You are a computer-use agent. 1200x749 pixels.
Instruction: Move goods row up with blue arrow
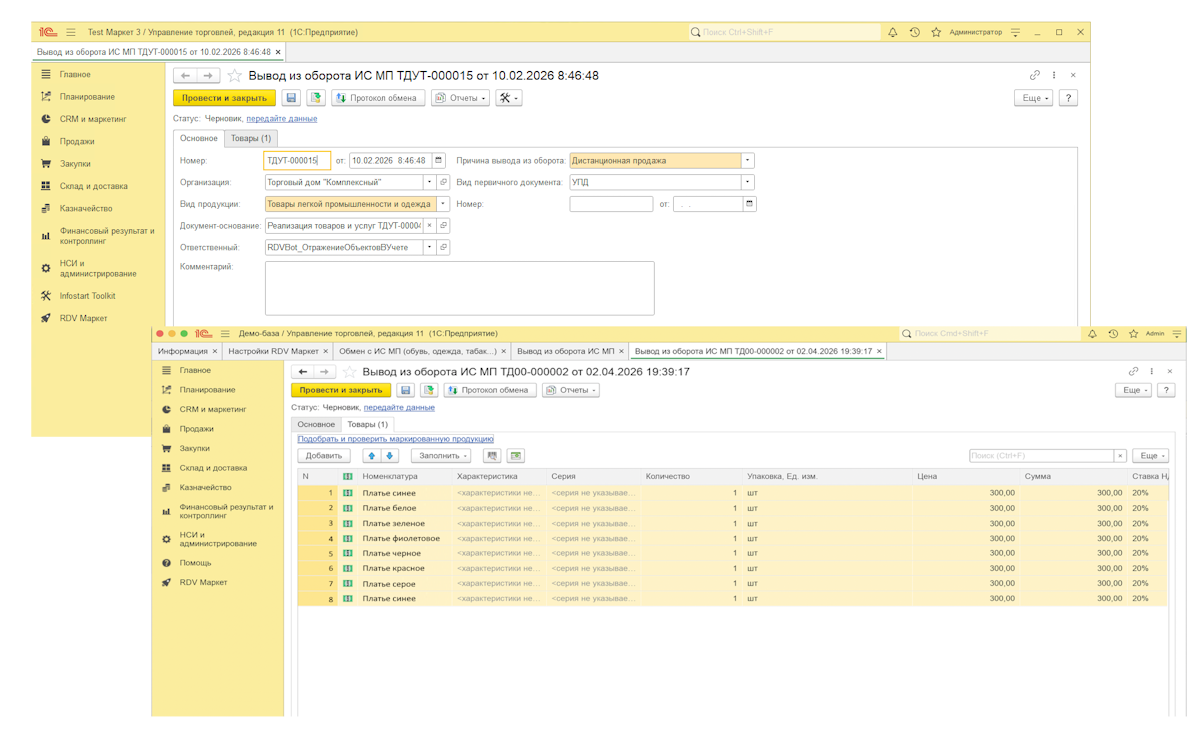pyautogui.click(x=372, y=456)
